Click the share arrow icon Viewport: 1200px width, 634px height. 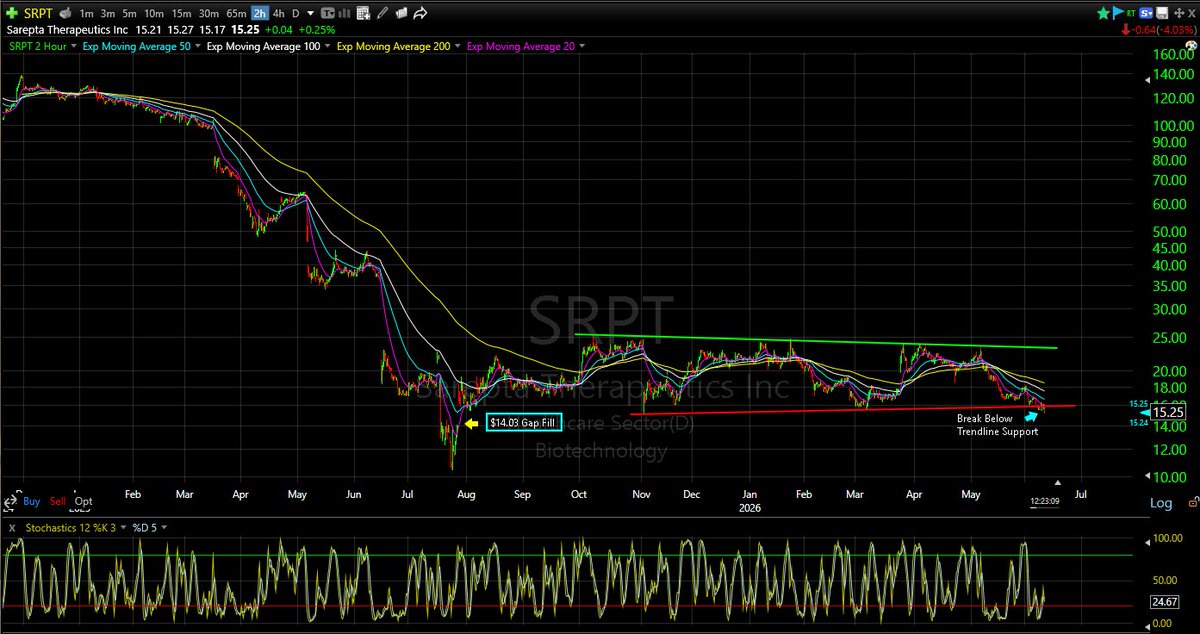point(420,13)
